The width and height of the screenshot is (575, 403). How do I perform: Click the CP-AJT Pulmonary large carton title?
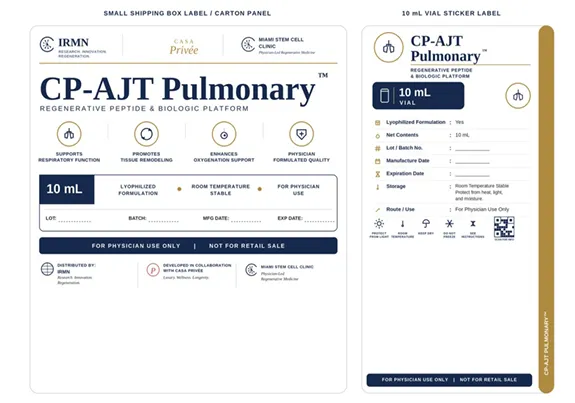(x=177, y=89)
